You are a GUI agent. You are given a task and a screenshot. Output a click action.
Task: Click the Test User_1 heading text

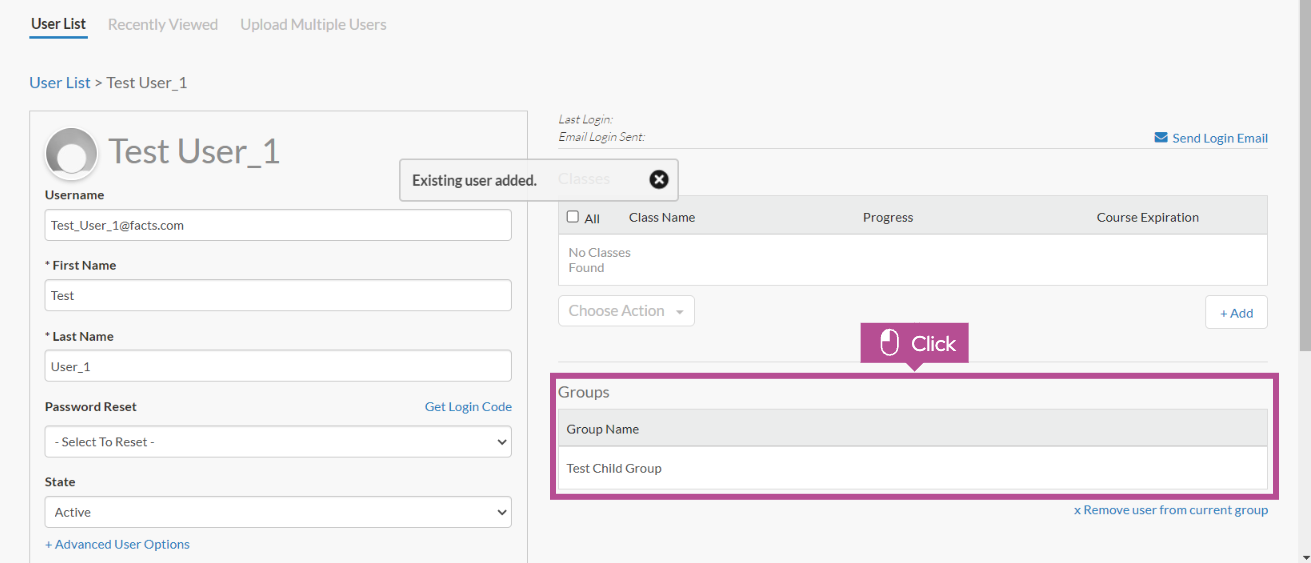pos(194,151)
